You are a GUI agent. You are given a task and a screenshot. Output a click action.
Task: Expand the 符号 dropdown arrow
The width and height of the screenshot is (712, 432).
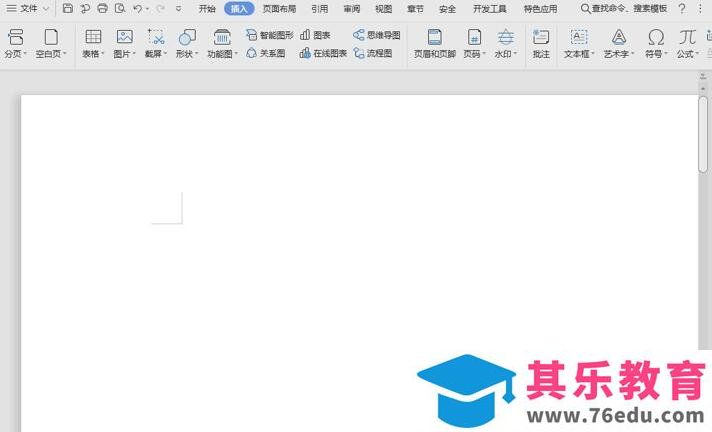pyautogui.click(x=666, y=54)
